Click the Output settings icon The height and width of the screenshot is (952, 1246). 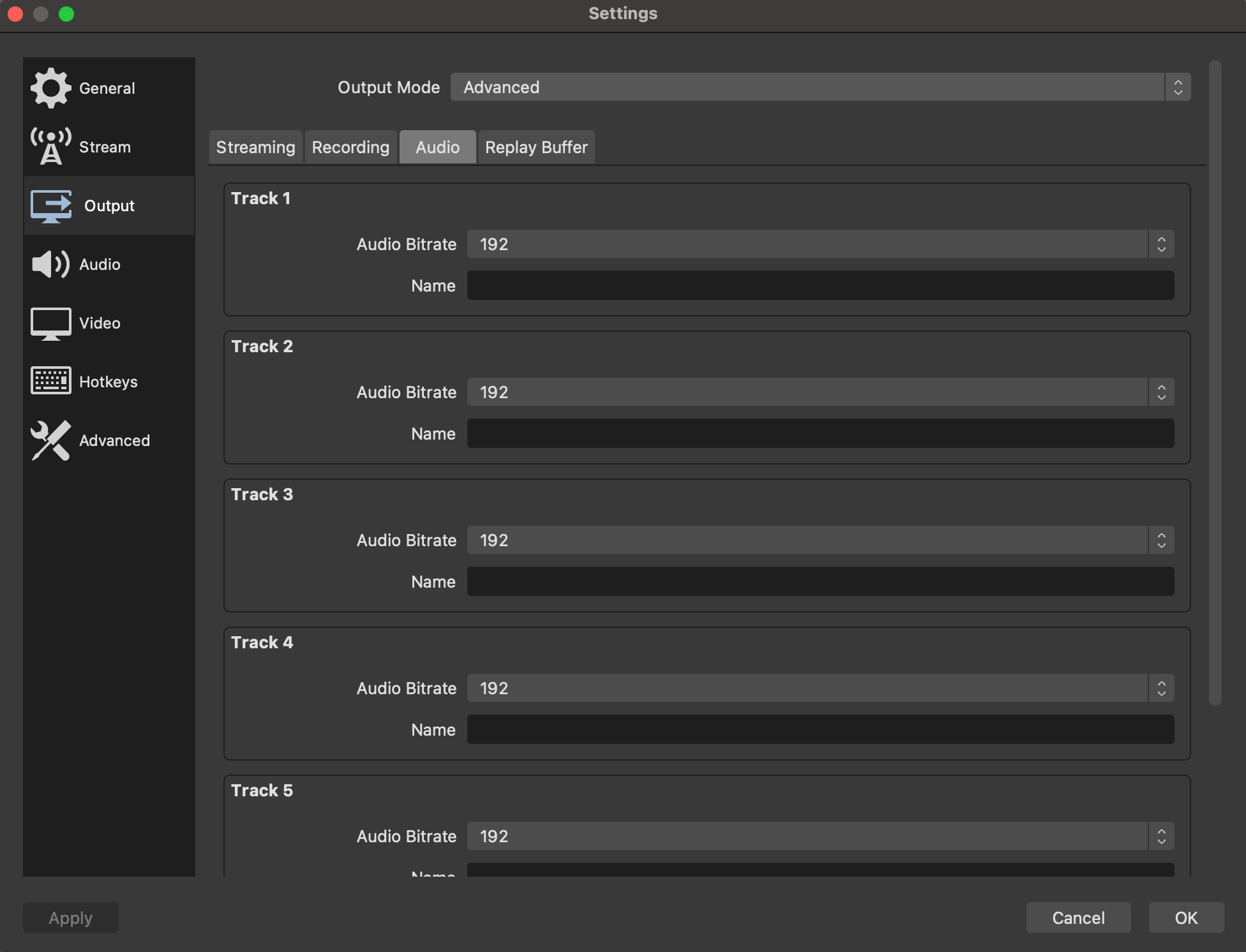tap(50, 205)
